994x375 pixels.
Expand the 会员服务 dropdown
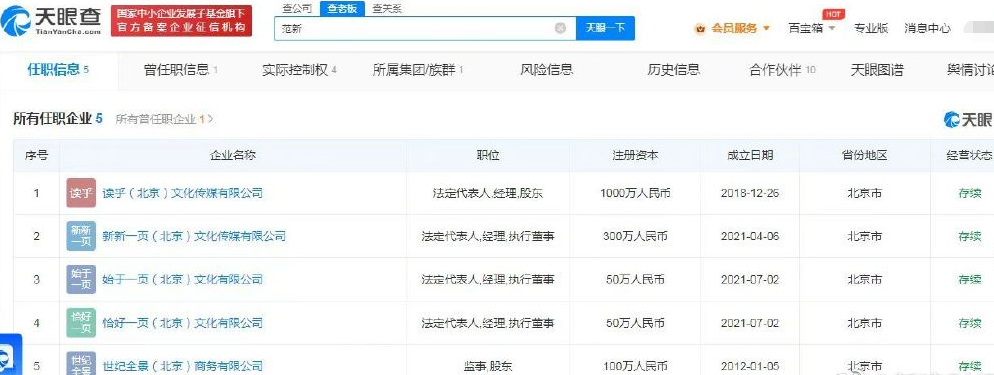tap(766, 29)
